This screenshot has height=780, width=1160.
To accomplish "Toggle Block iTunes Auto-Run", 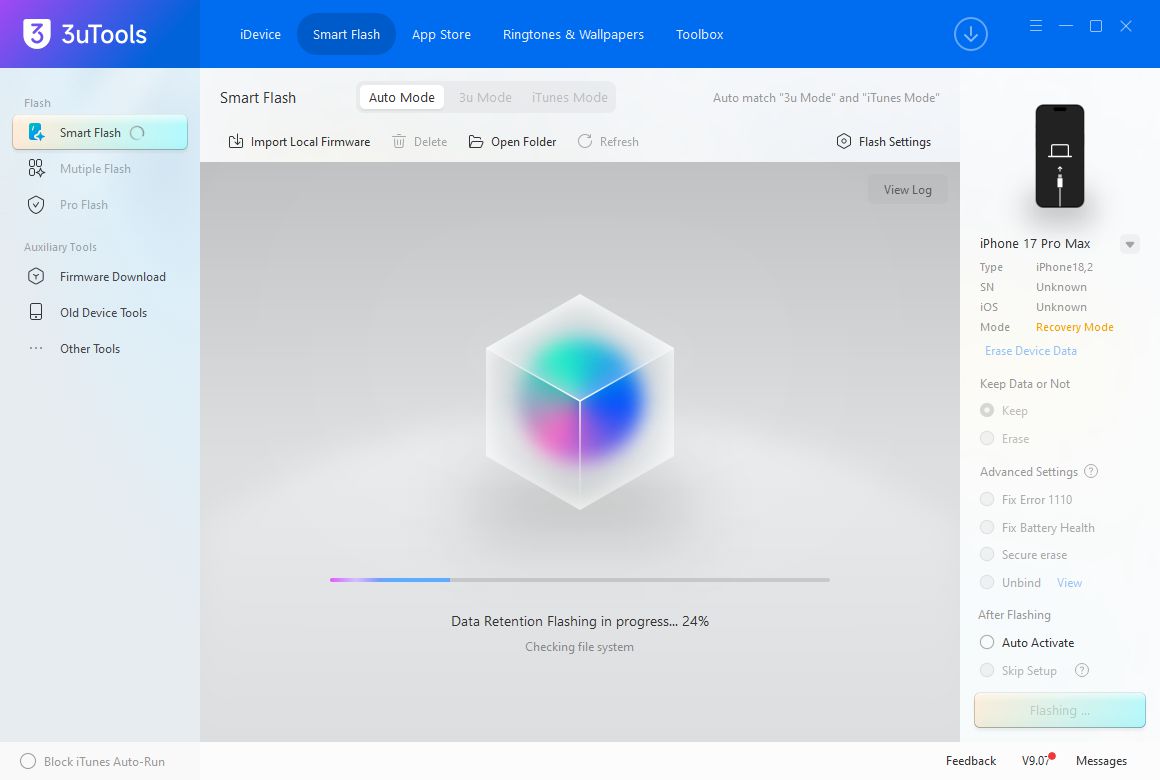I will (28, 761).
